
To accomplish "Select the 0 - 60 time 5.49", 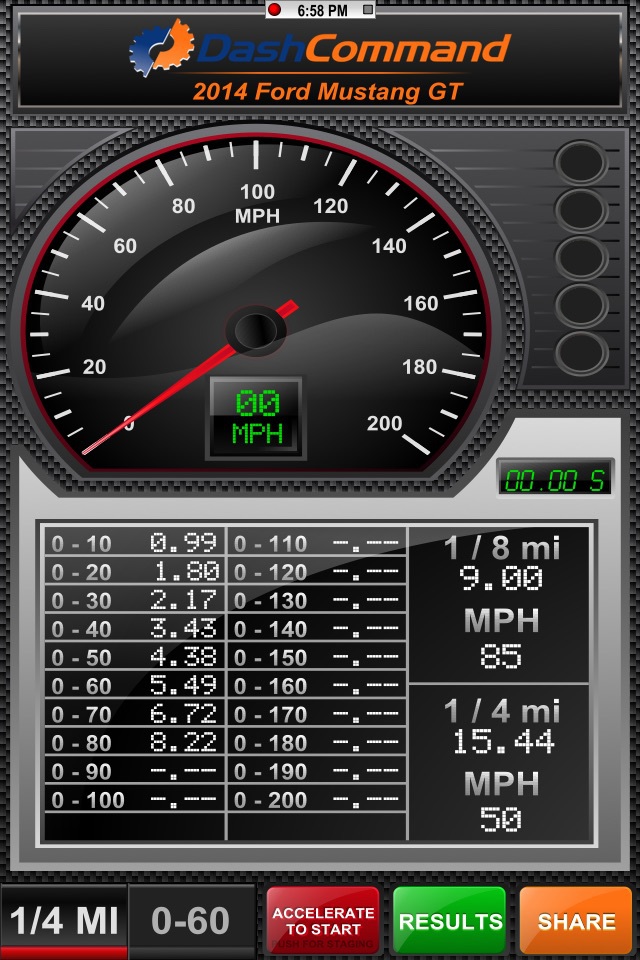I will tap(183, 685).
